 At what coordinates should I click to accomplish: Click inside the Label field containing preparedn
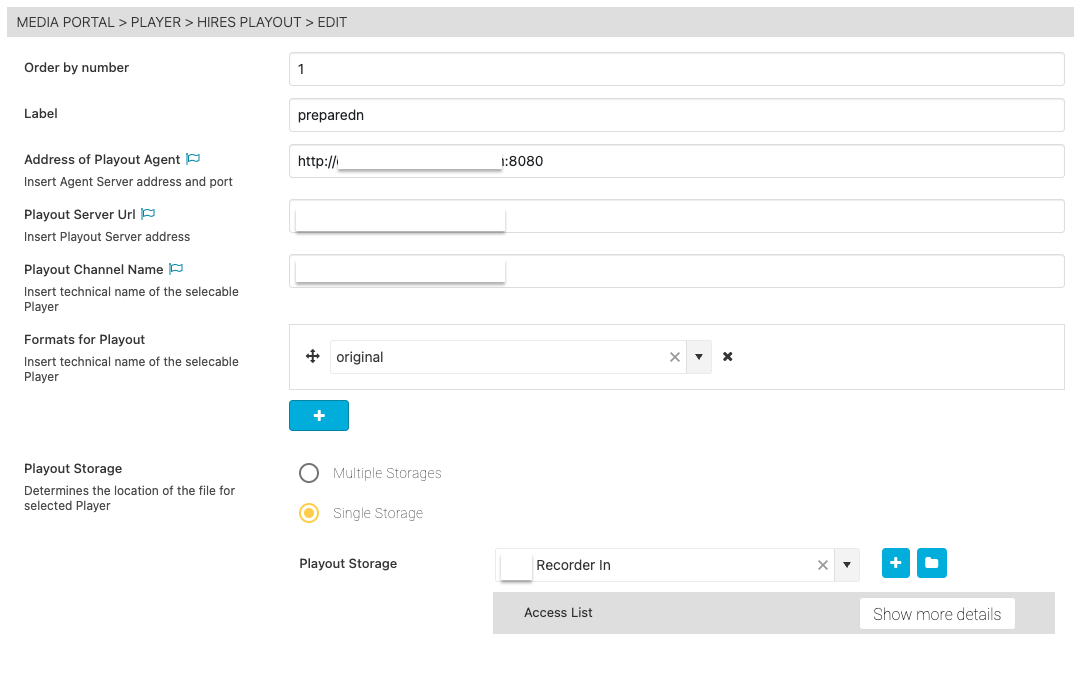[500, 115]
